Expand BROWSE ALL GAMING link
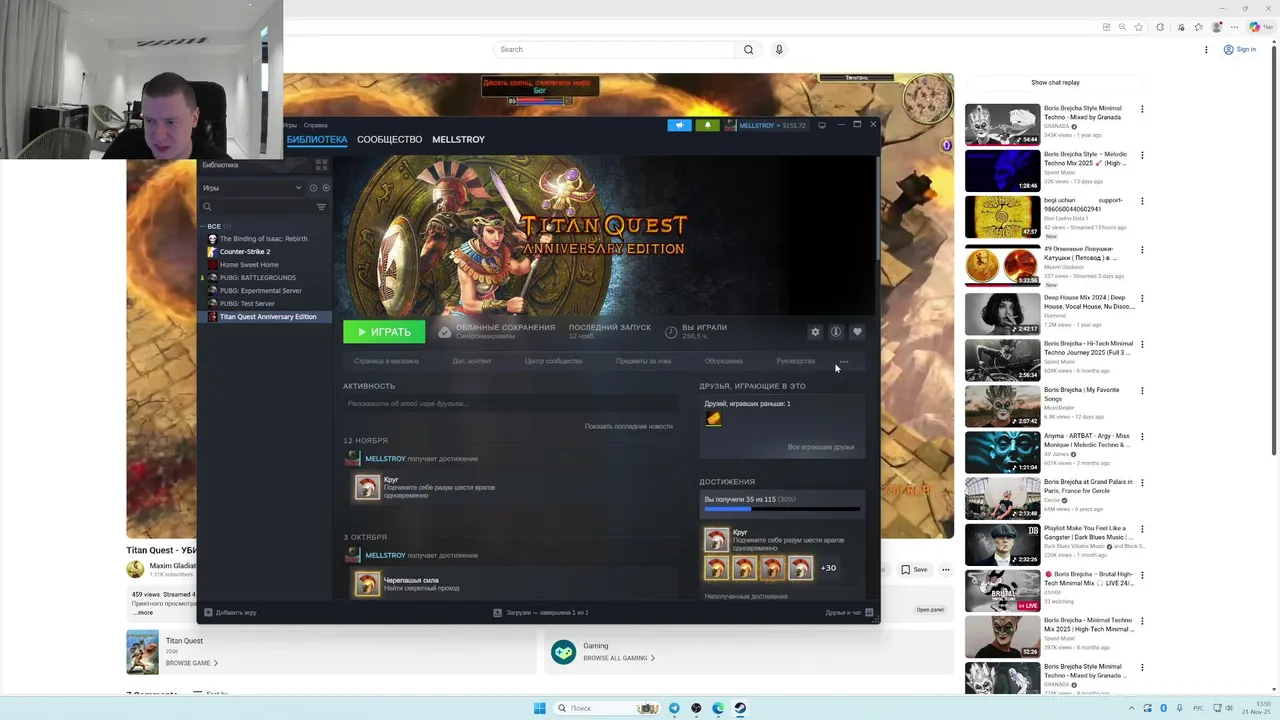 coord(619,658)
